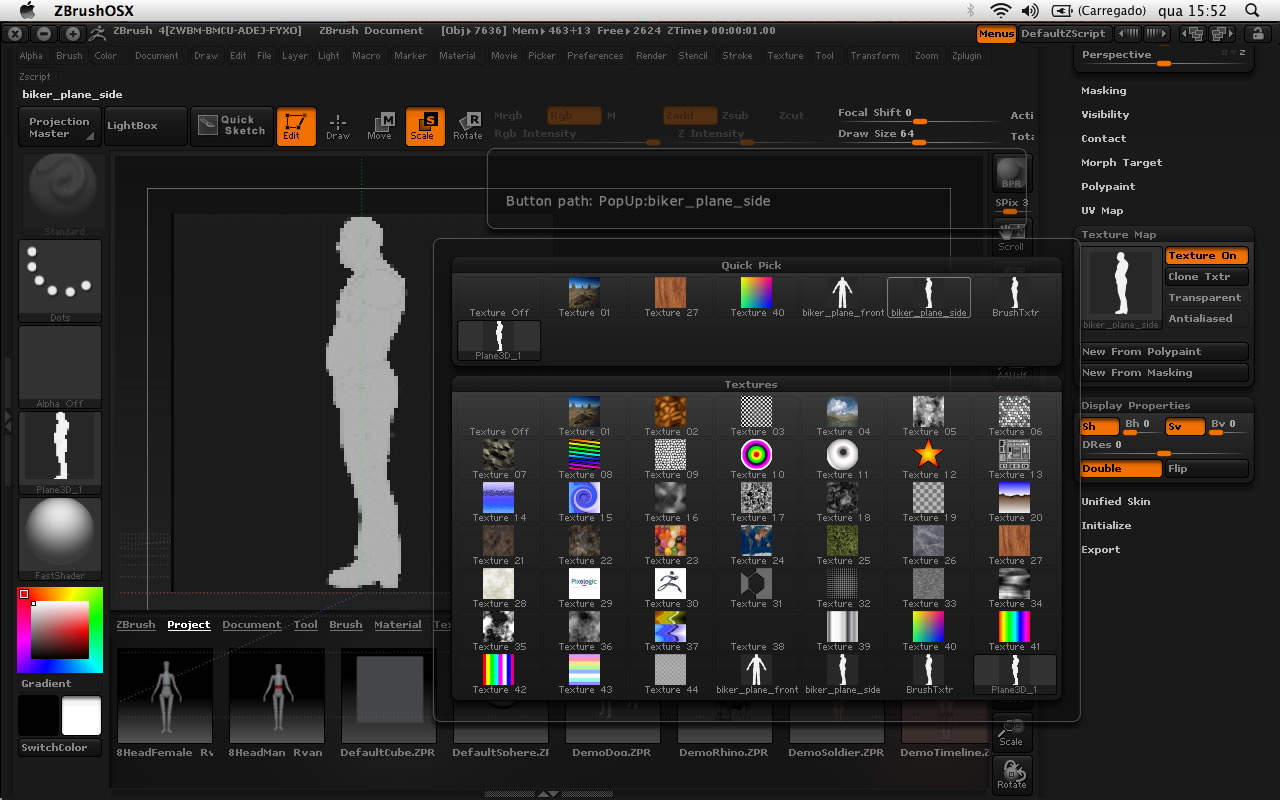Viewport: 1280px width, 800px height.
Task: Click the BPR render icon
Action: [1011, 174]
